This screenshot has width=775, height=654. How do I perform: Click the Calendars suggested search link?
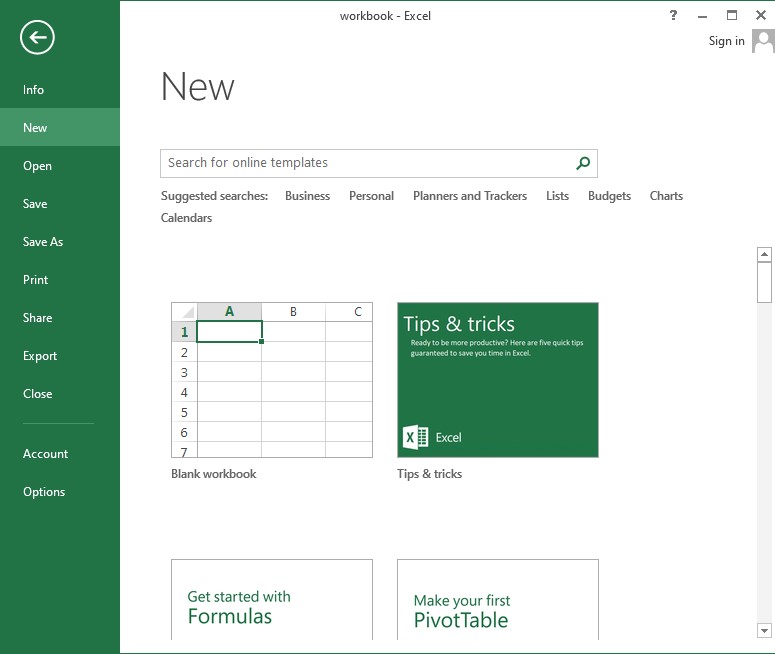point(186,218)
